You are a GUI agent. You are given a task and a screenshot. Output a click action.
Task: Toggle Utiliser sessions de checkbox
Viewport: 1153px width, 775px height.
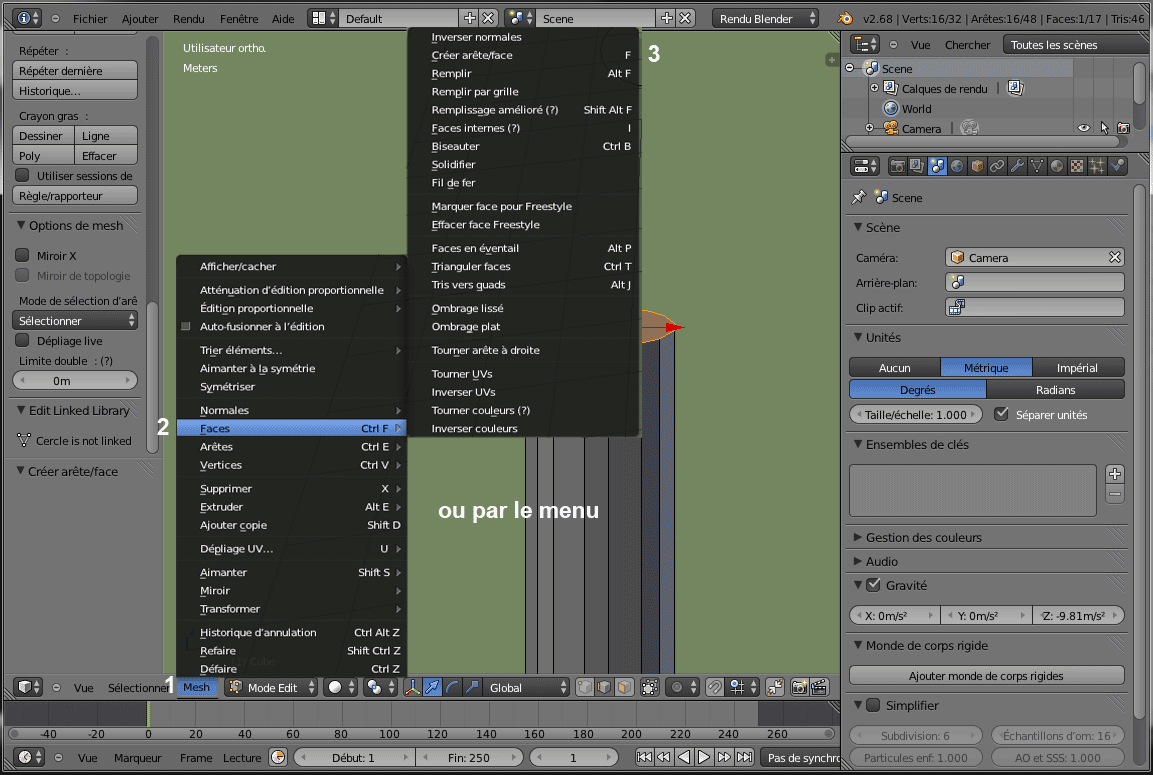[x=23, y=175]
